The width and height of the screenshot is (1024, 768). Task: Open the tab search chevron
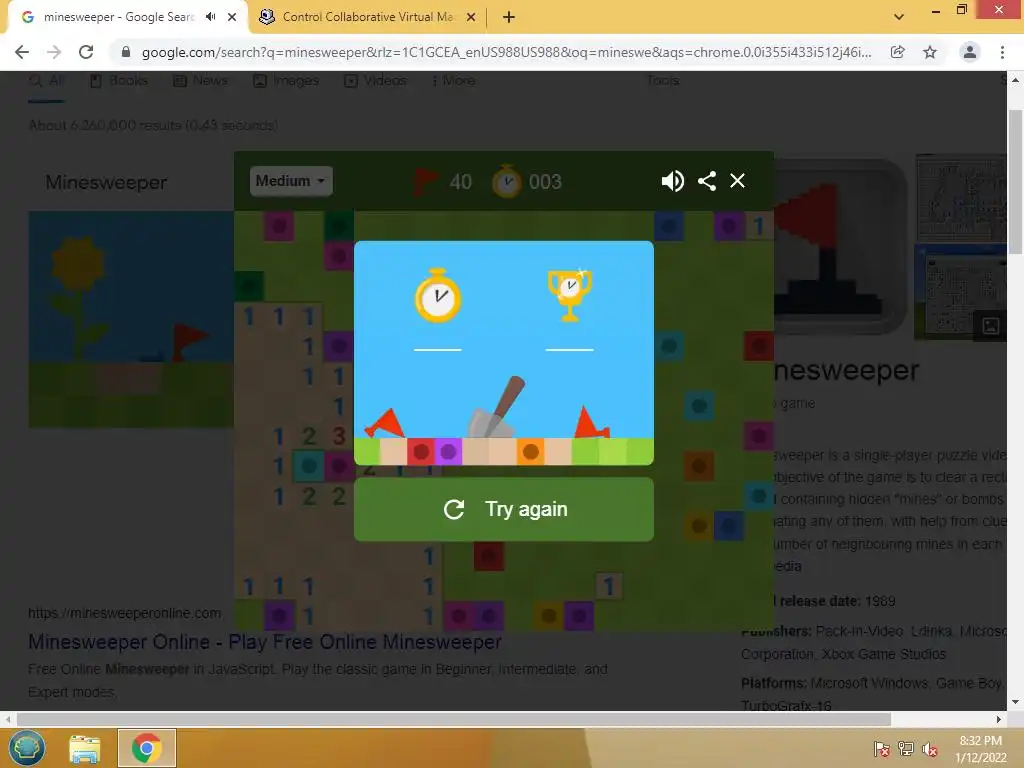(x=899, y=17)
